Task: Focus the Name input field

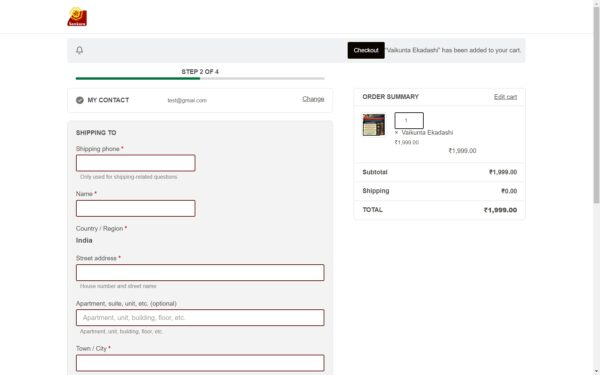Action: coord(135,209)
